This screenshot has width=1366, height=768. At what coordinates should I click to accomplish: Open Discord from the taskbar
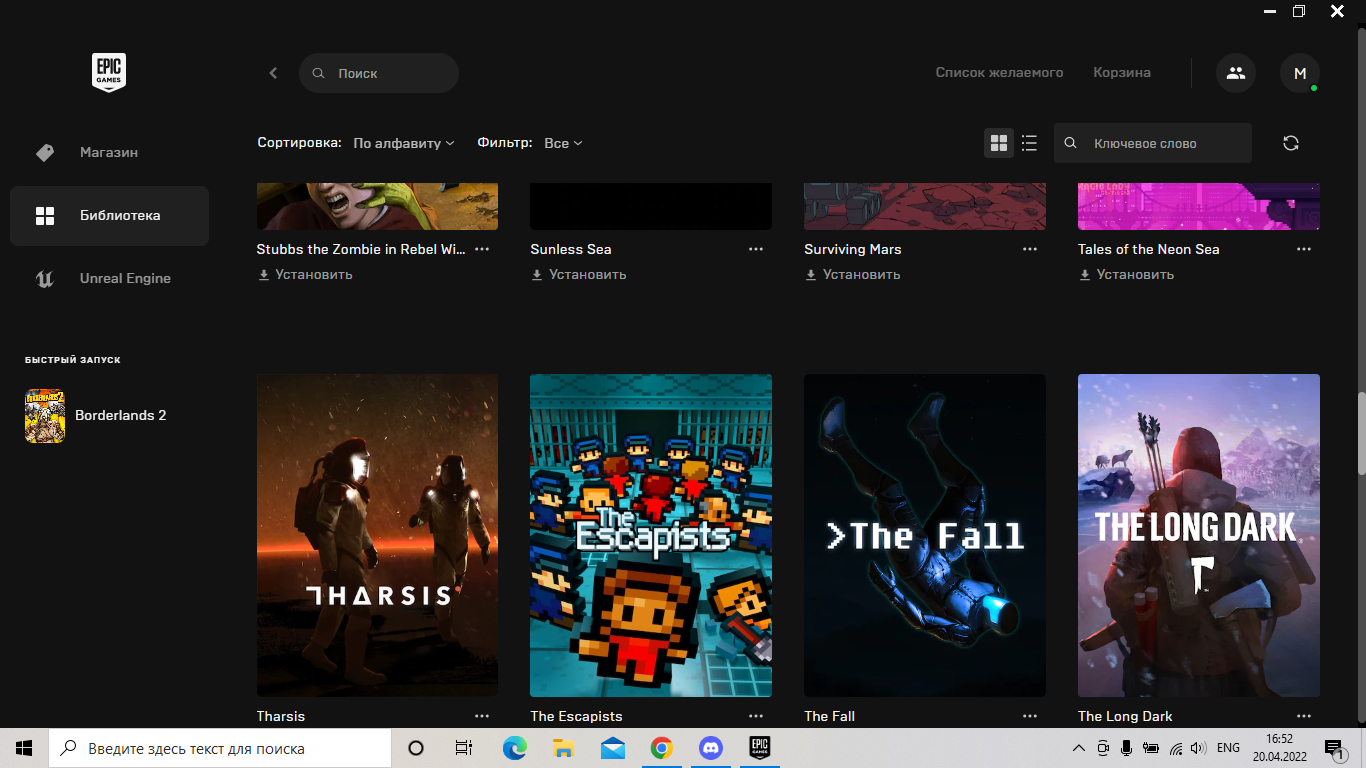711,748
